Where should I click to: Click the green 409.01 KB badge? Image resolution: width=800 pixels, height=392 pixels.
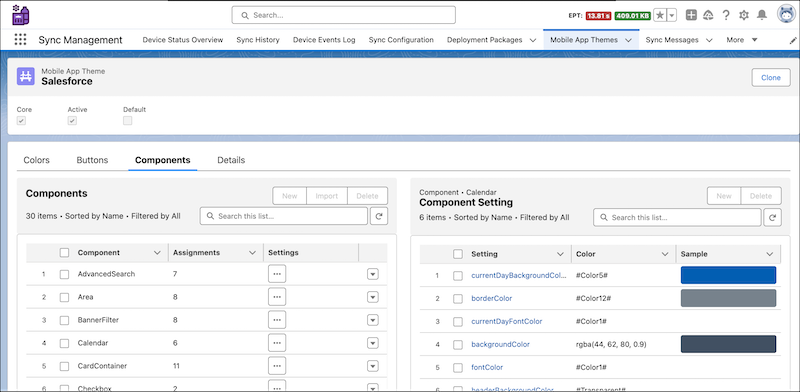click(x=633, y=16)
